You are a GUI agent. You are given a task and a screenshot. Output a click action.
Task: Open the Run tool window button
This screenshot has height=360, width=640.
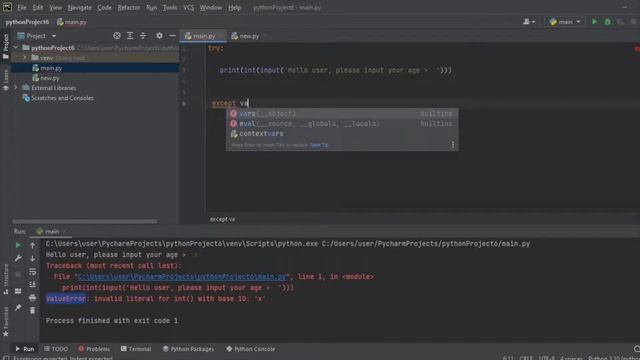click(25, 349)
